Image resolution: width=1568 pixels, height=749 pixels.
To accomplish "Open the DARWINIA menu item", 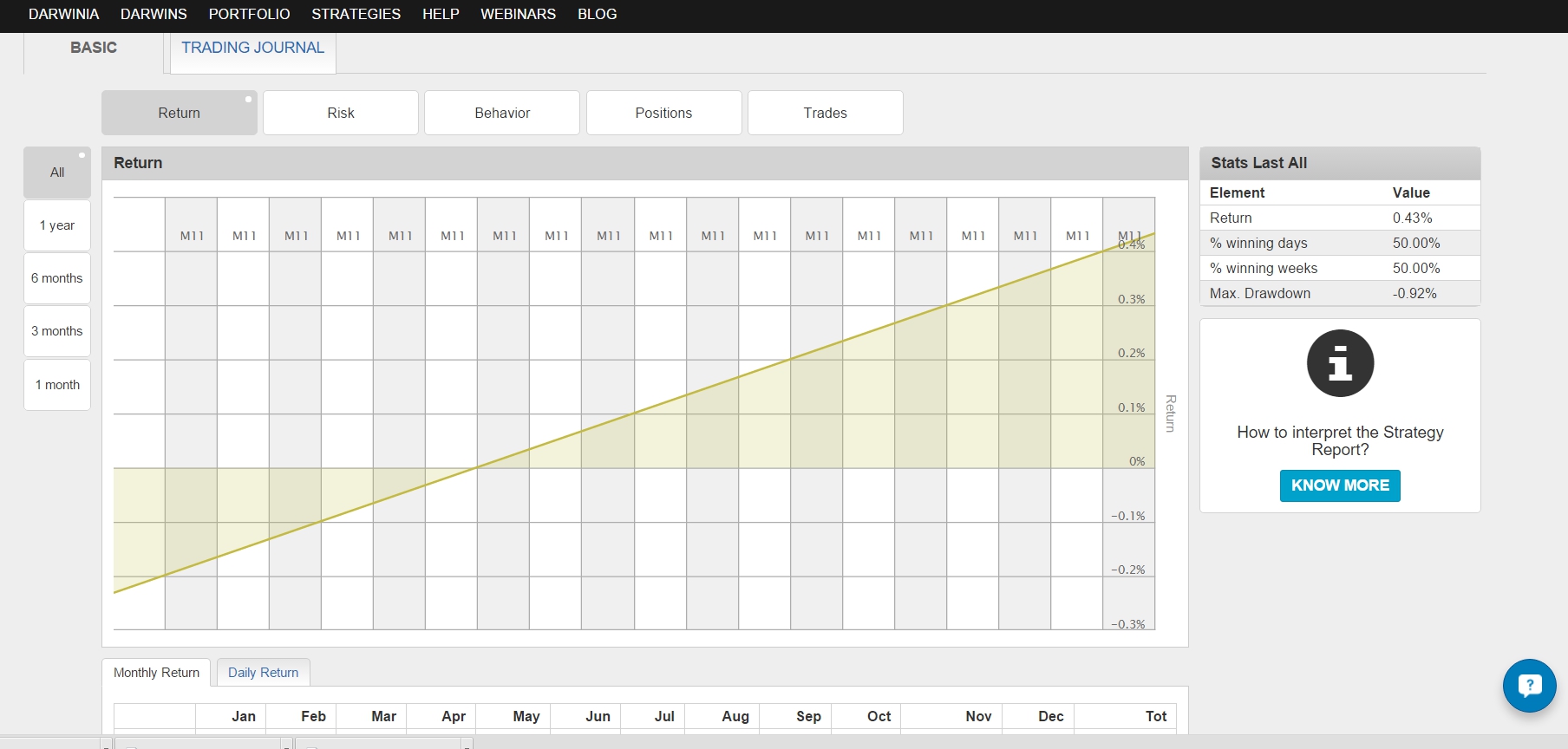I will pos(64,14).
